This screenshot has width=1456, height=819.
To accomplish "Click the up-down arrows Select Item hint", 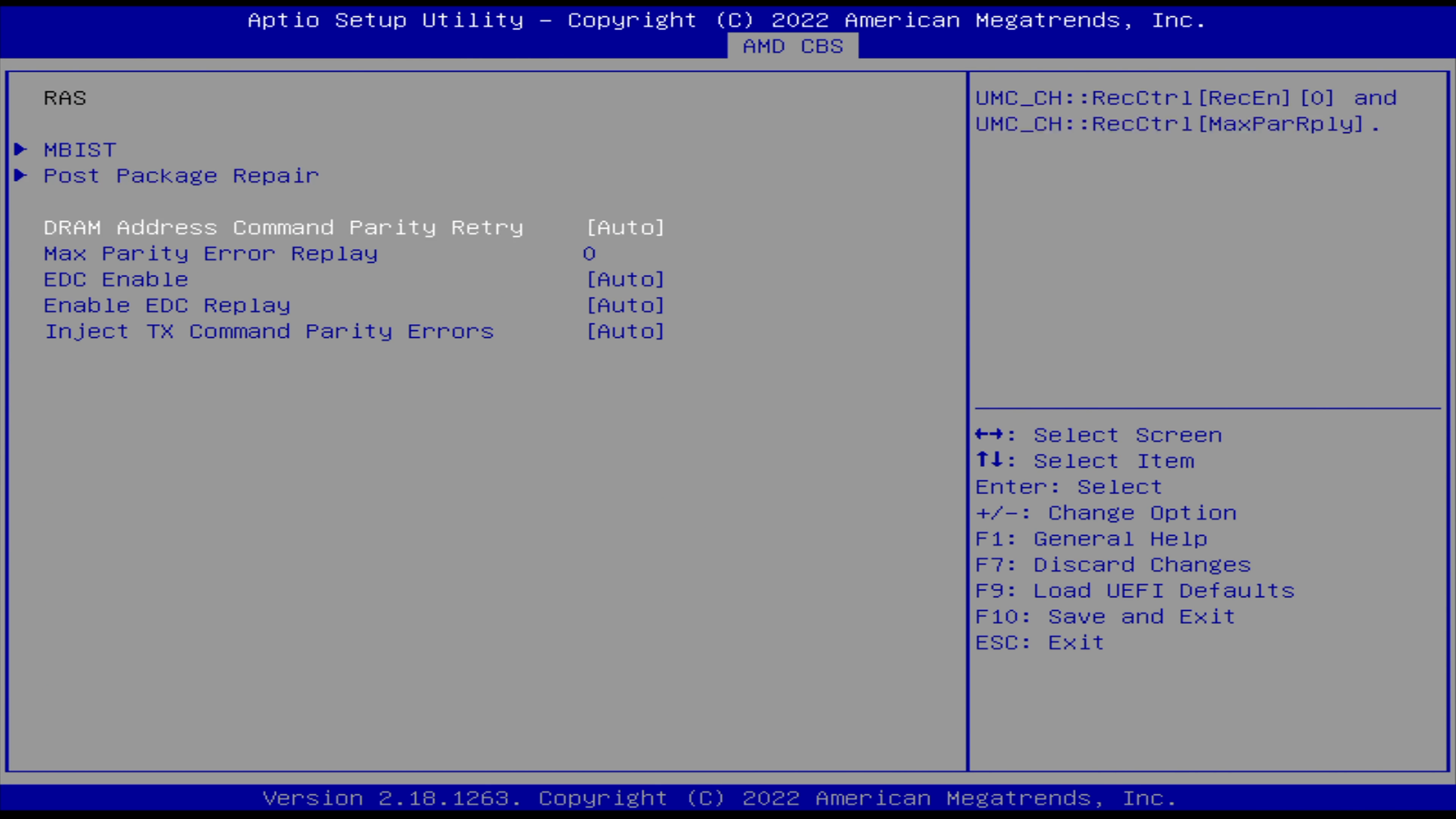I will 1085,461.
